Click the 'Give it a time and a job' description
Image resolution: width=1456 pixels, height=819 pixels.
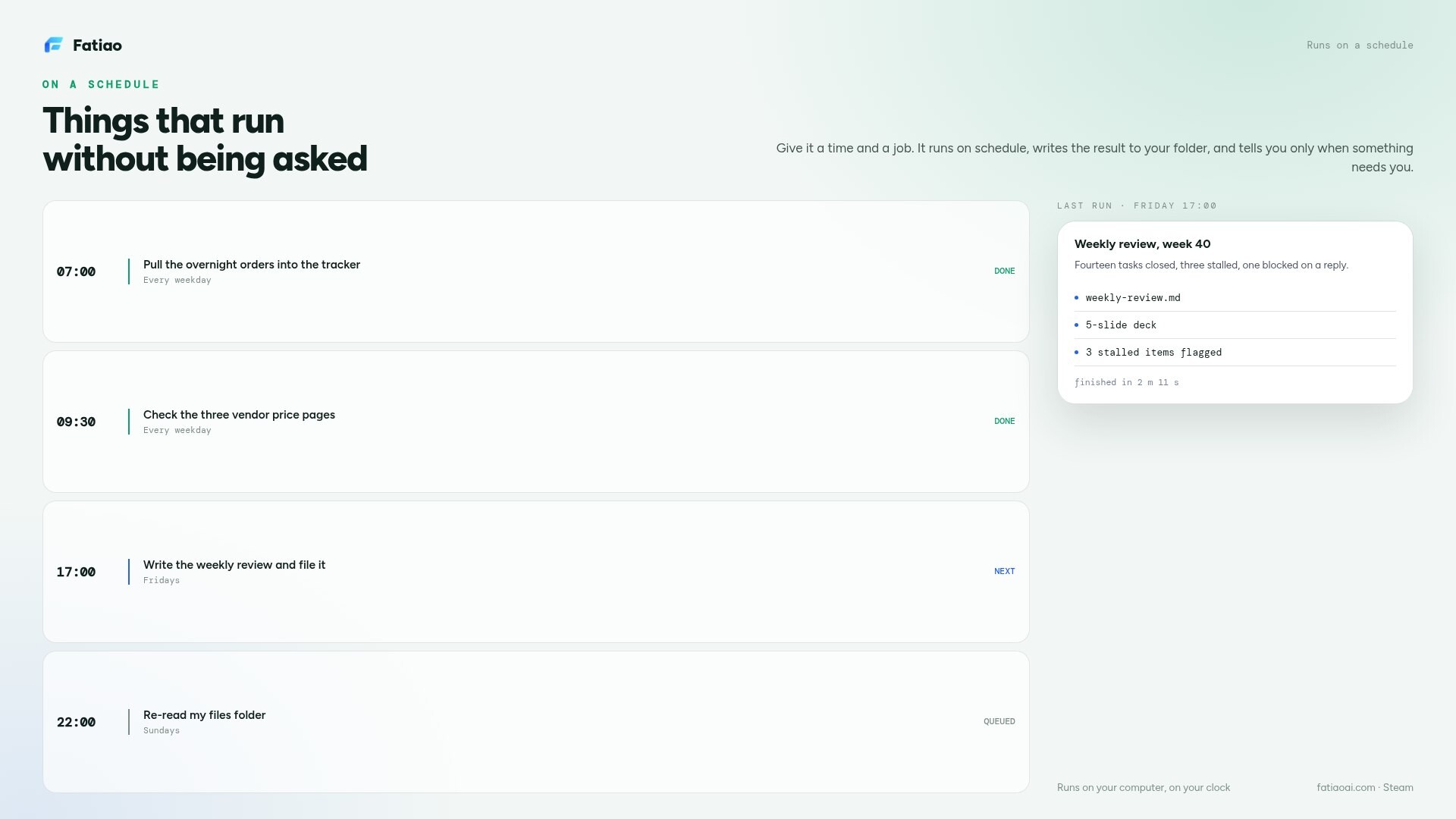pos(1094,158)
